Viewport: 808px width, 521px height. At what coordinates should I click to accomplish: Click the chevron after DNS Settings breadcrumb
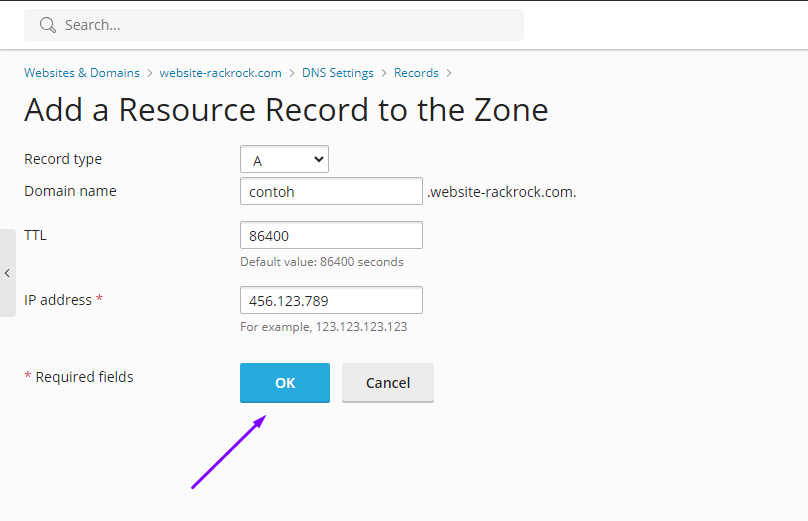[x=384, y=73]
